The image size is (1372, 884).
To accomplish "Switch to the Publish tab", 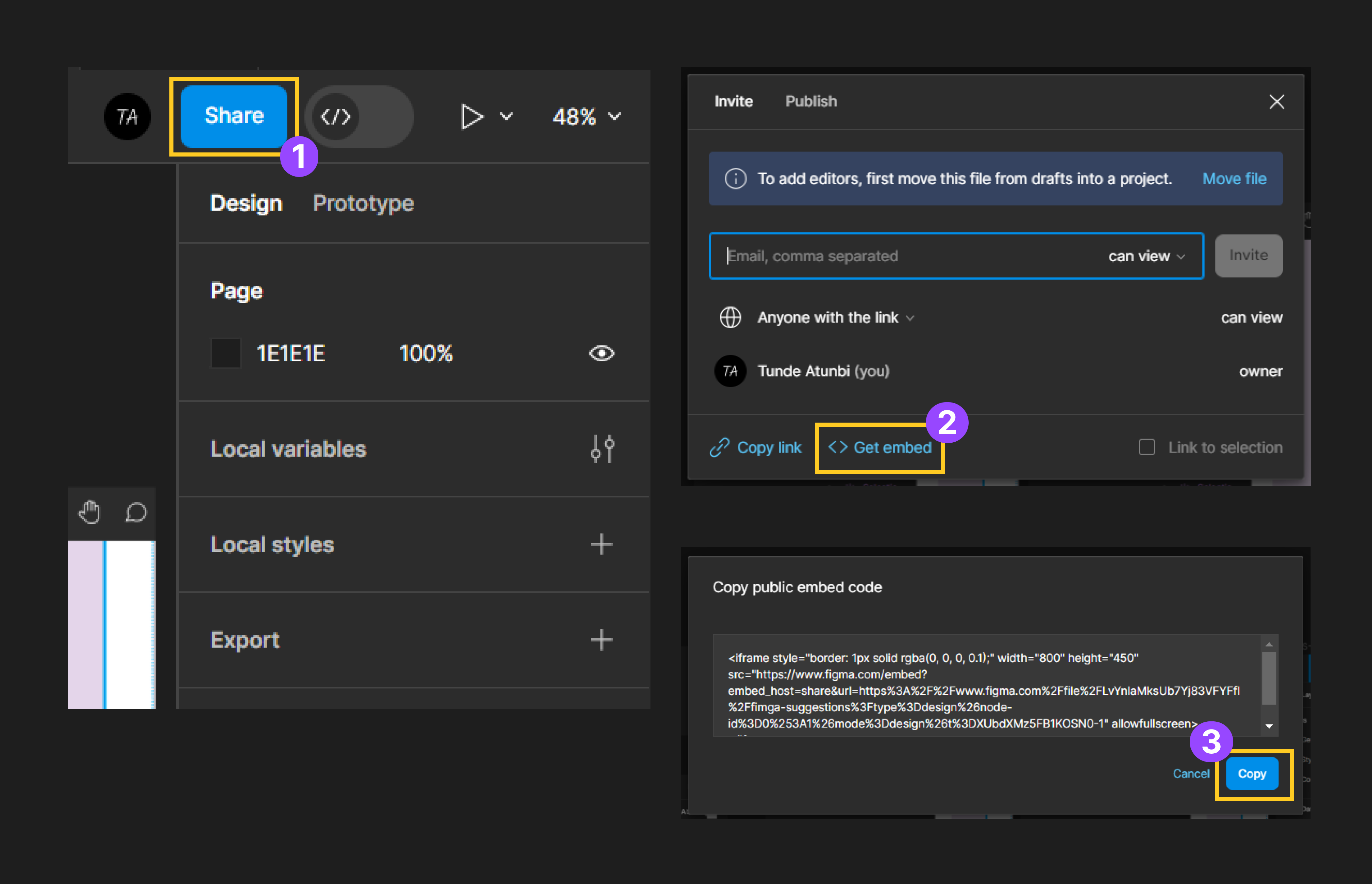I will 811,102.
